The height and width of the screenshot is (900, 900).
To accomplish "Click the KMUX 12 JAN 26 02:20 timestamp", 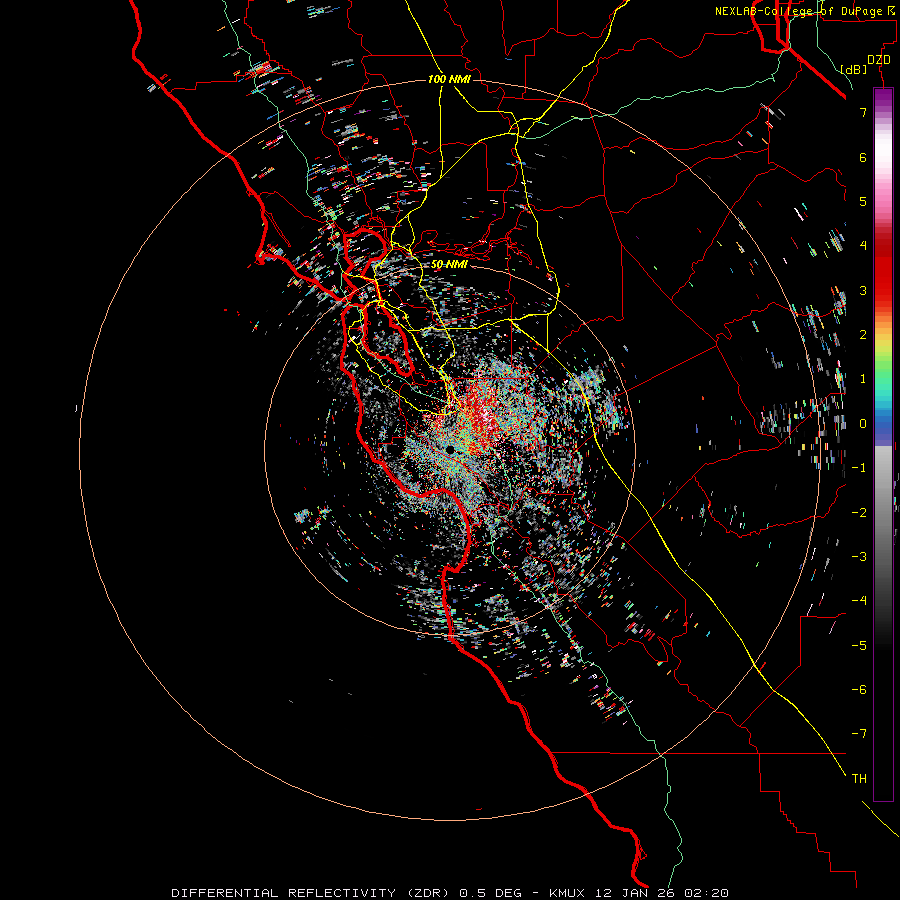I will (638, 893).
